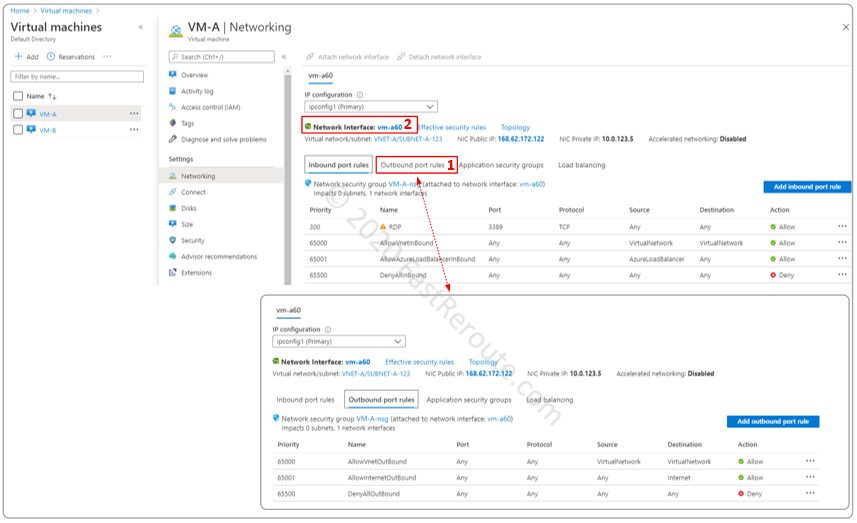The image size is (857, 523).
Task: Collapse the Virtual machines list panel
Action: click(x=140, y=27)
